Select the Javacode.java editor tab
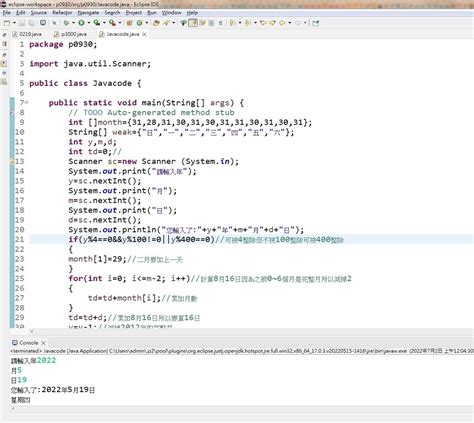The image size is (474, 423). pos(123,34)
